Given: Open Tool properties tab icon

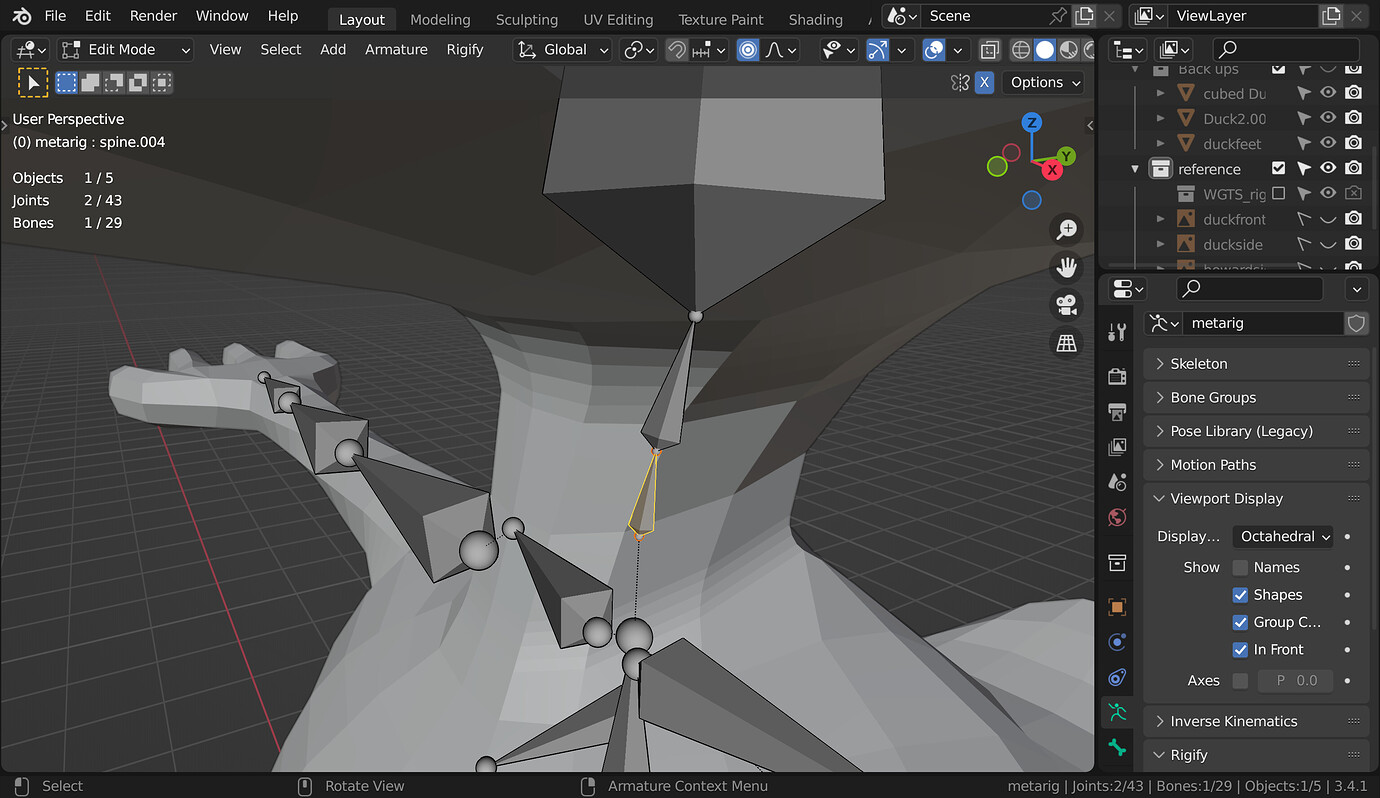Looking at the screenshot, I should (x=1117, y=332).
